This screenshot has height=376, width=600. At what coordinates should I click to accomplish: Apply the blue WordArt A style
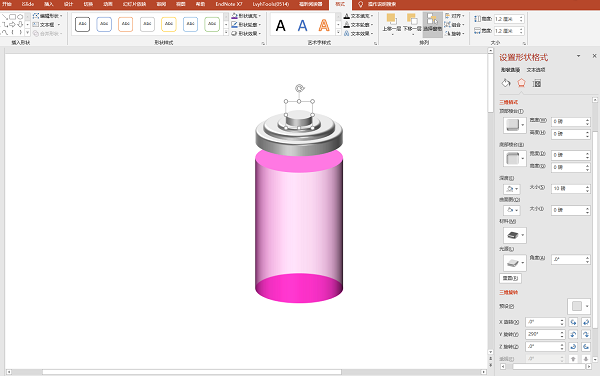302,26
